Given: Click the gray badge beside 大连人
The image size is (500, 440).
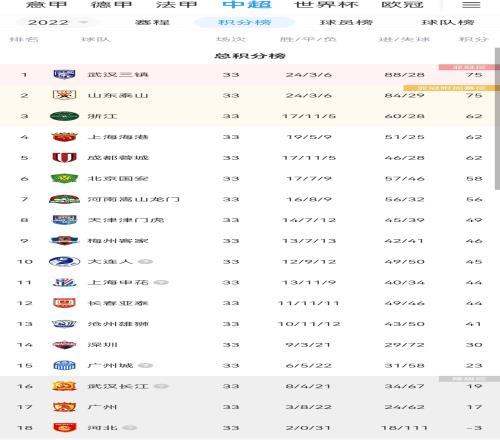Looking at the screenshot, I should [146, 262].
